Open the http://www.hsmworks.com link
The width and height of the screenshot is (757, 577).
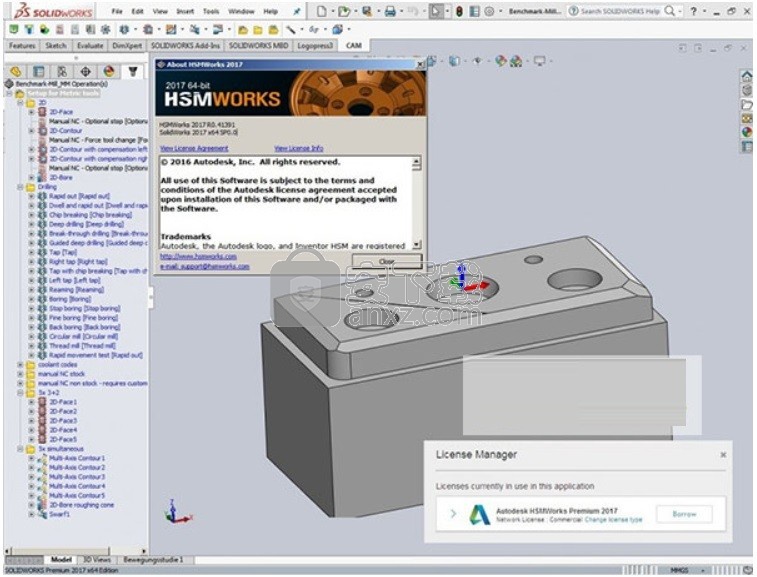click(x=198, y=256)
